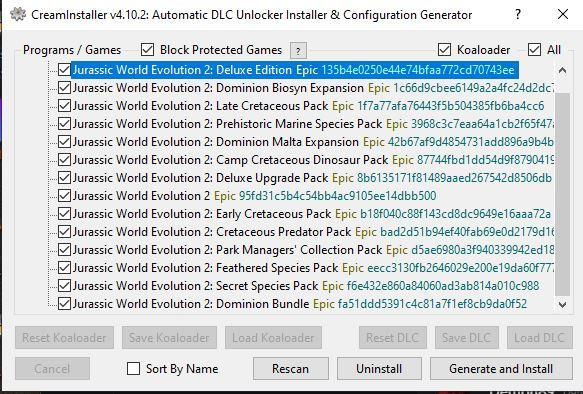Uncheck Deluxe Upgrade Pack checkbox
The width and height of the screenshot is (583, 394).
tap(64, 178)
